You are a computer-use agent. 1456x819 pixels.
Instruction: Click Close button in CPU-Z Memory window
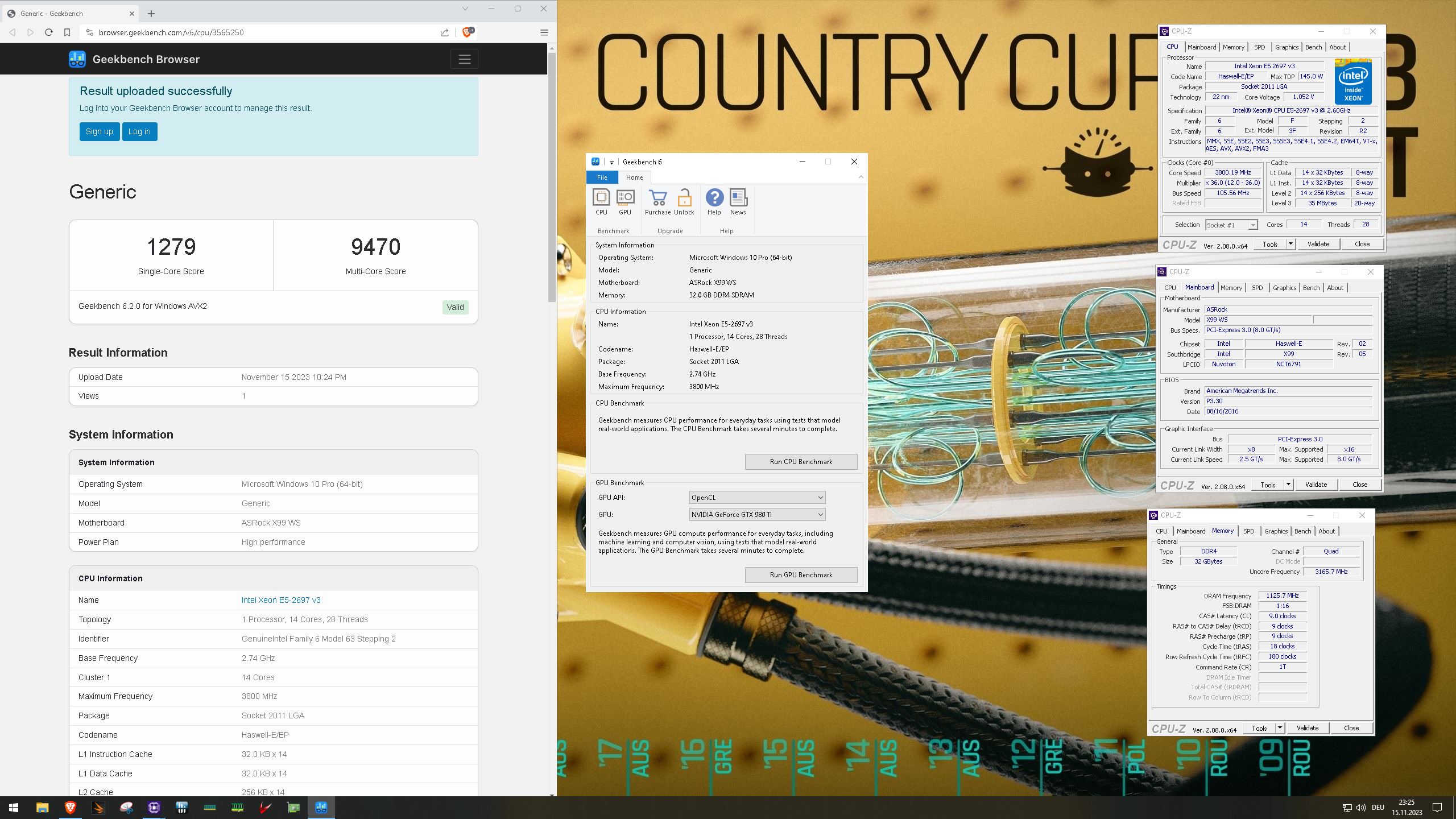coord(1351,728)
